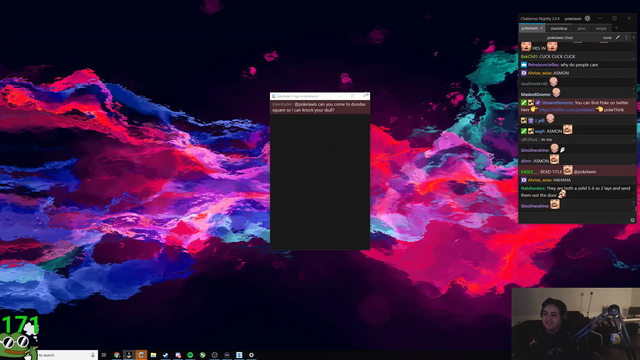Close the pokelawls tab
Screen dimensions: 640x360
point(542,29)
